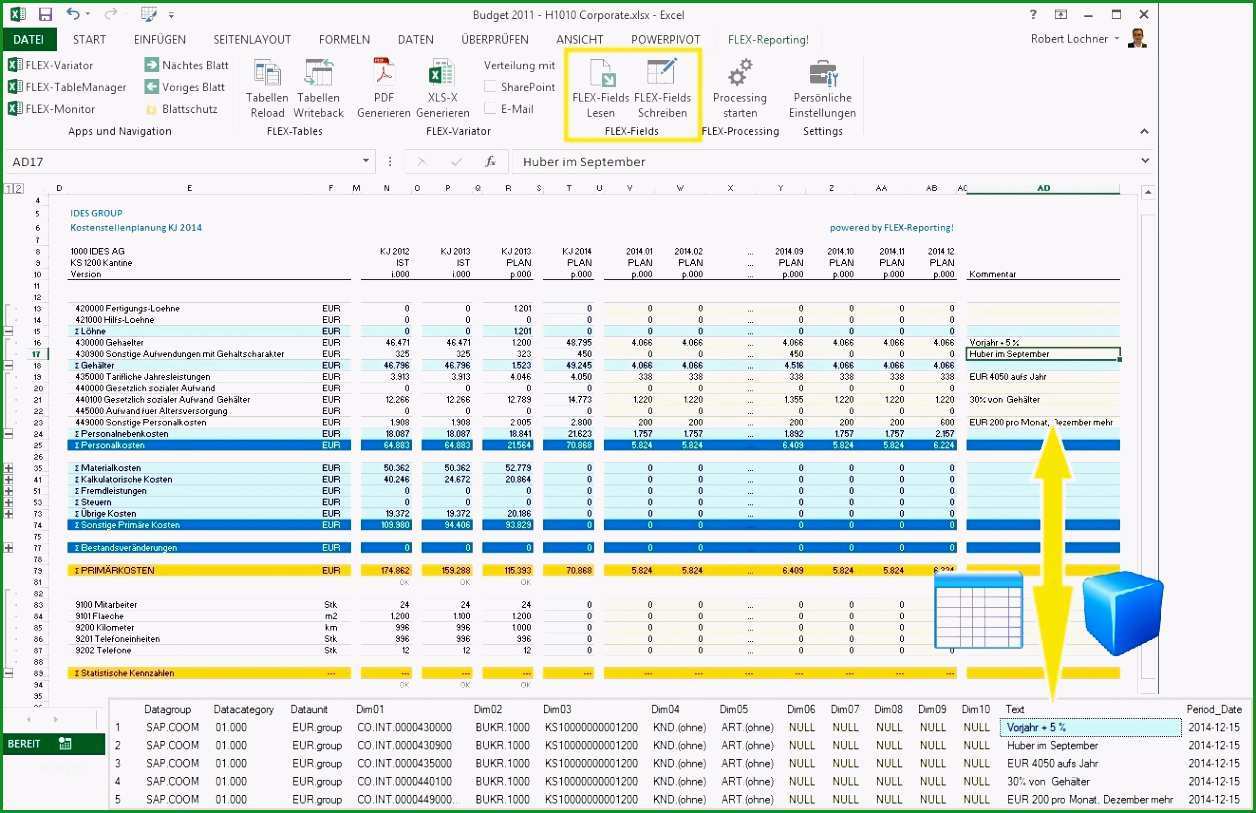1256x813 pixels.
Task: Switch to the POWERPIVOT tab
Action: coord(665,40)
